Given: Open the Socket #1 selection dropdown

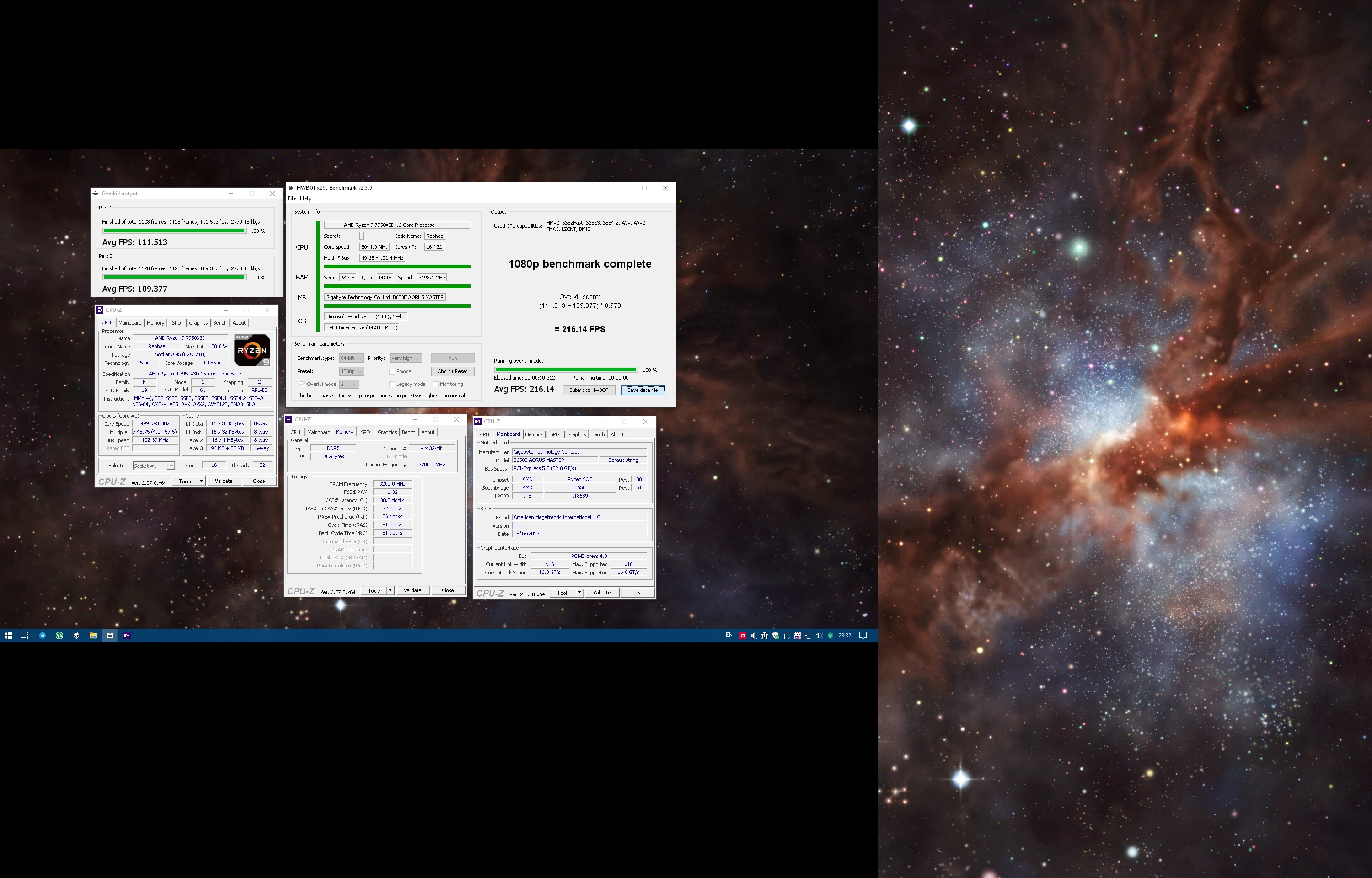Looking at the screenshot, I should click(154, 466).
